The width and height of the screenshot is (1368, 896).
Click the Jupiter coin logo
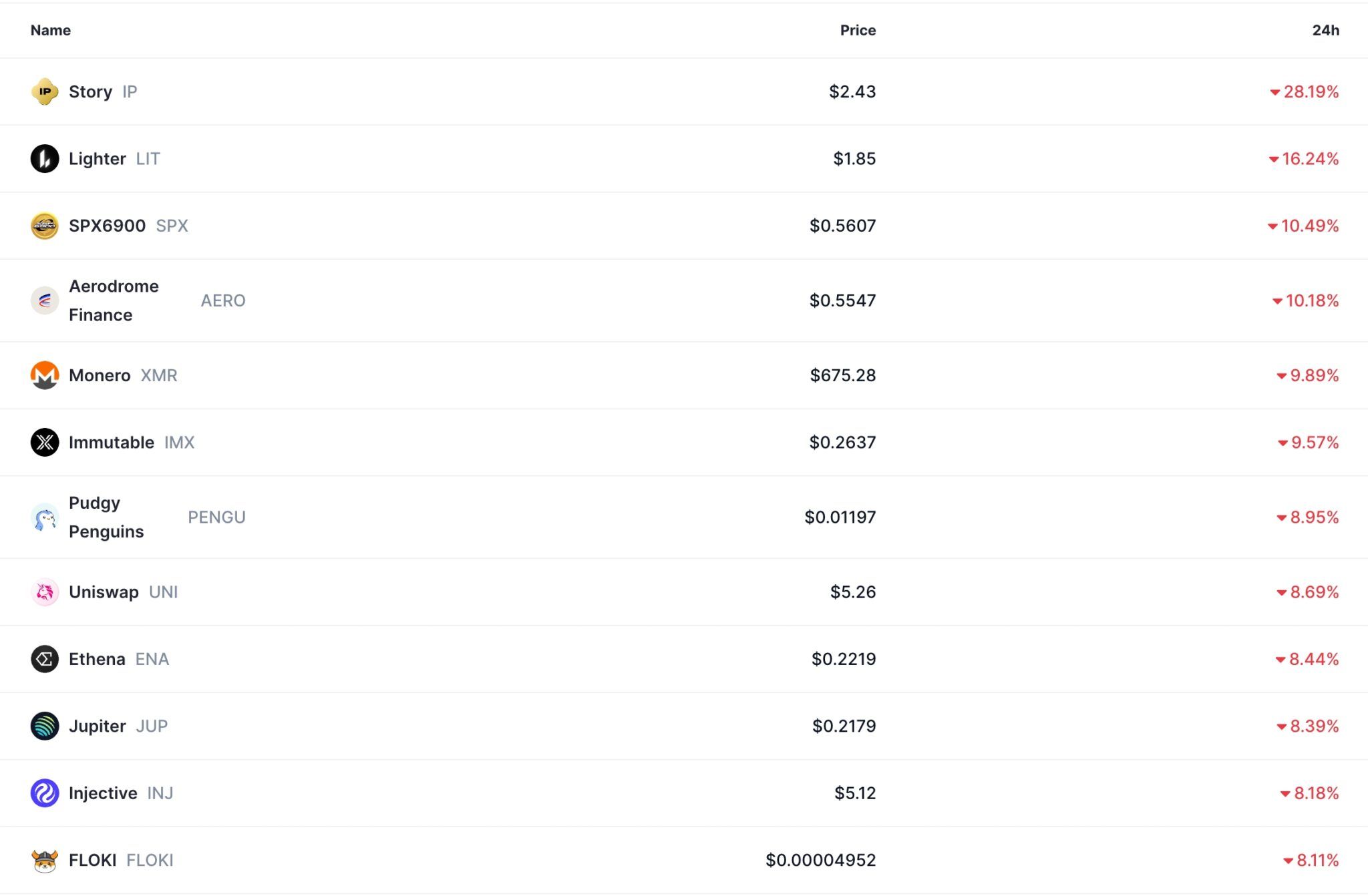coord(45,726)
